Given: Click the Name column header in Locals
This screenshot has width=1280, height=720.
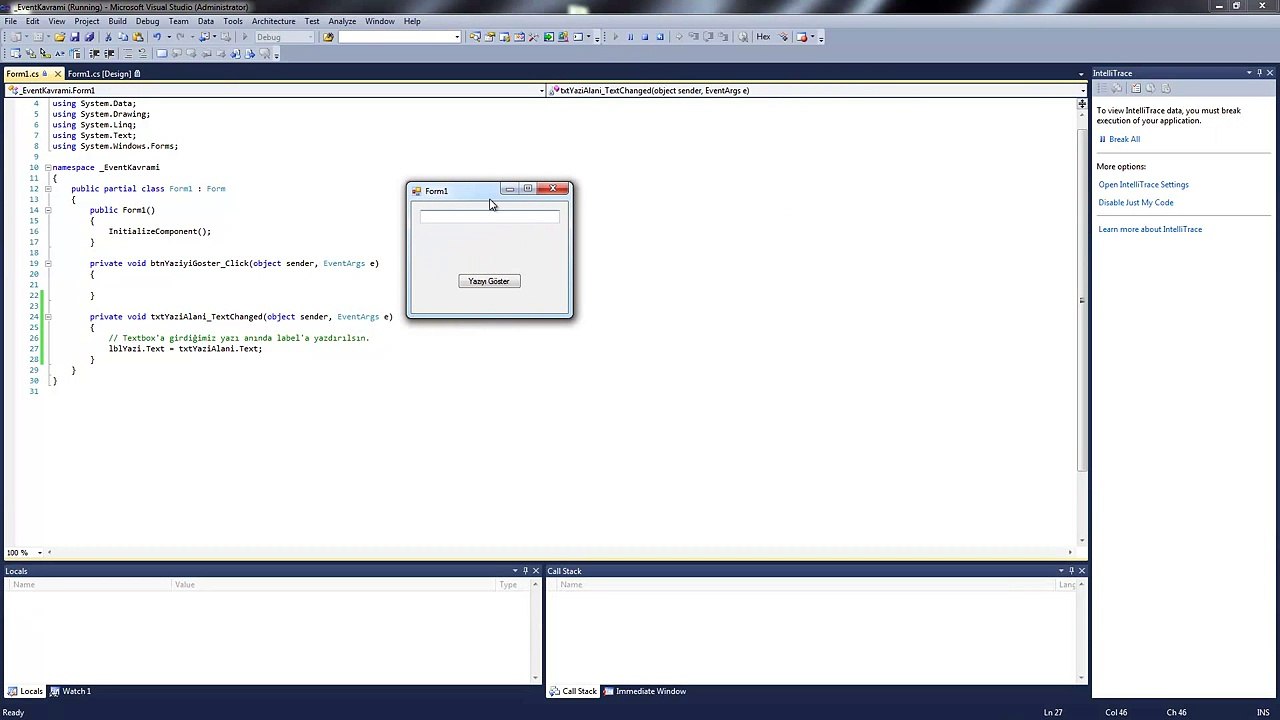Looking at the screenshot, I should point(90,584).
